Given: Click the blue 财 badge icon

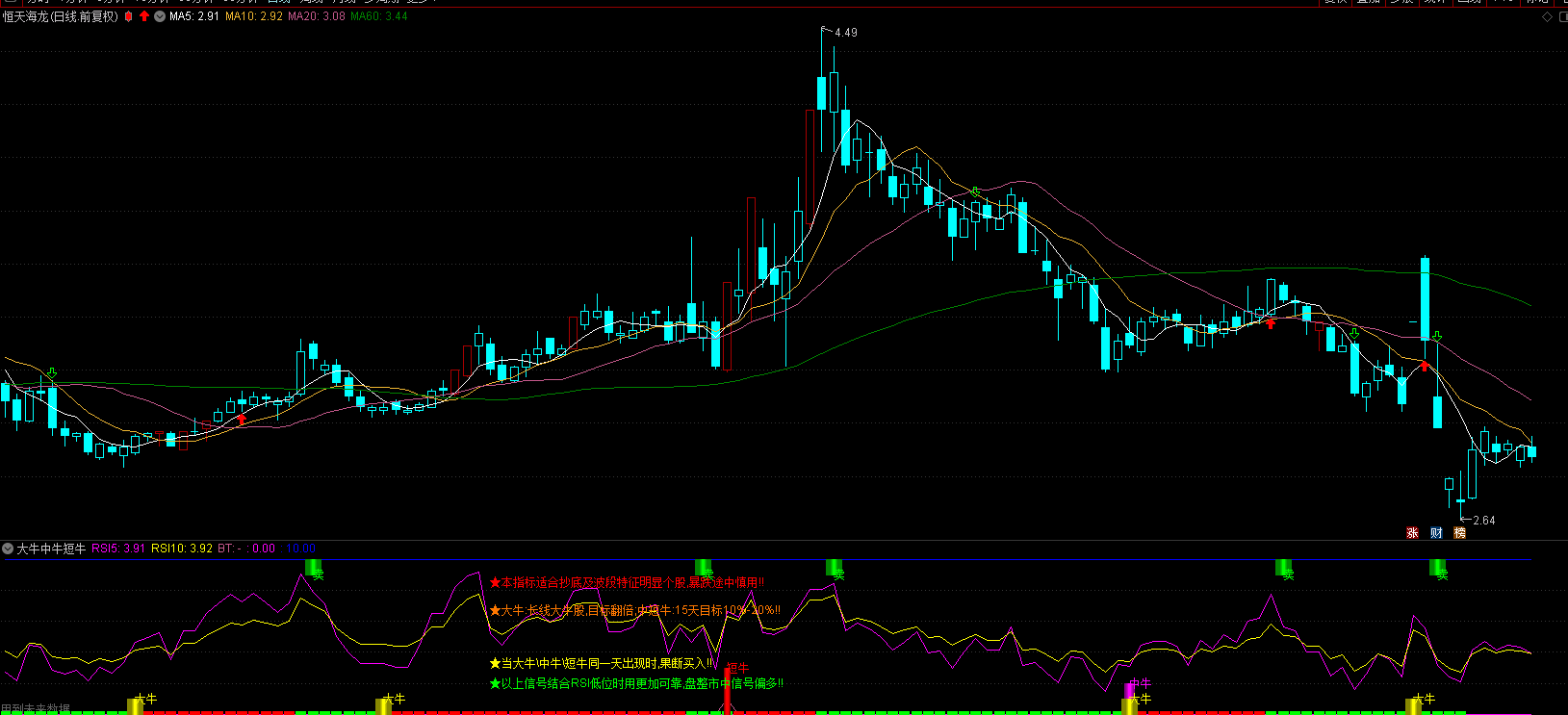Looking at the screenshot, I should point(1436,533).
